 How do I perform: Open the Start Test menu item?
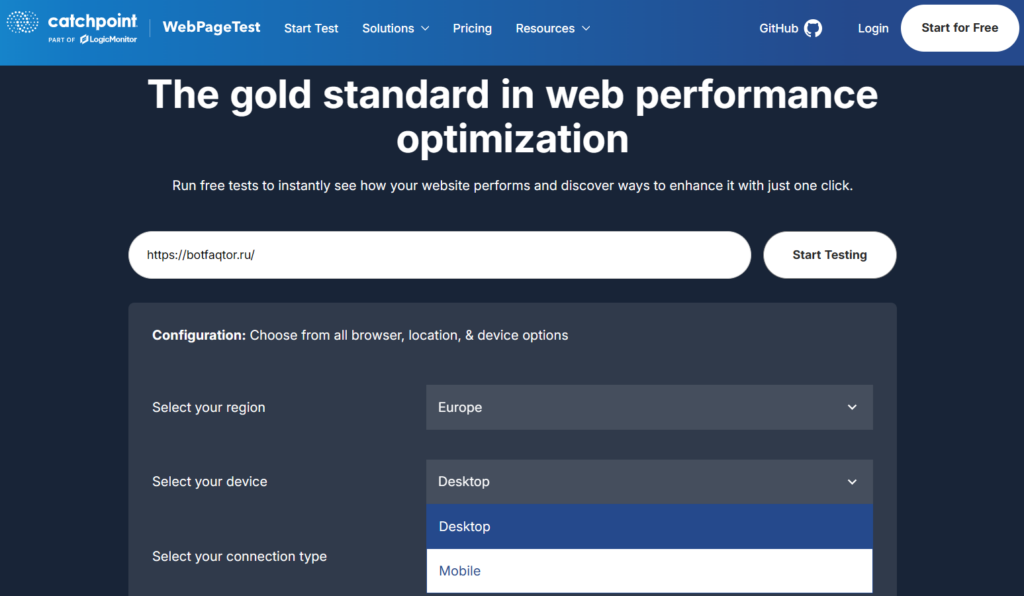[311, 28]
